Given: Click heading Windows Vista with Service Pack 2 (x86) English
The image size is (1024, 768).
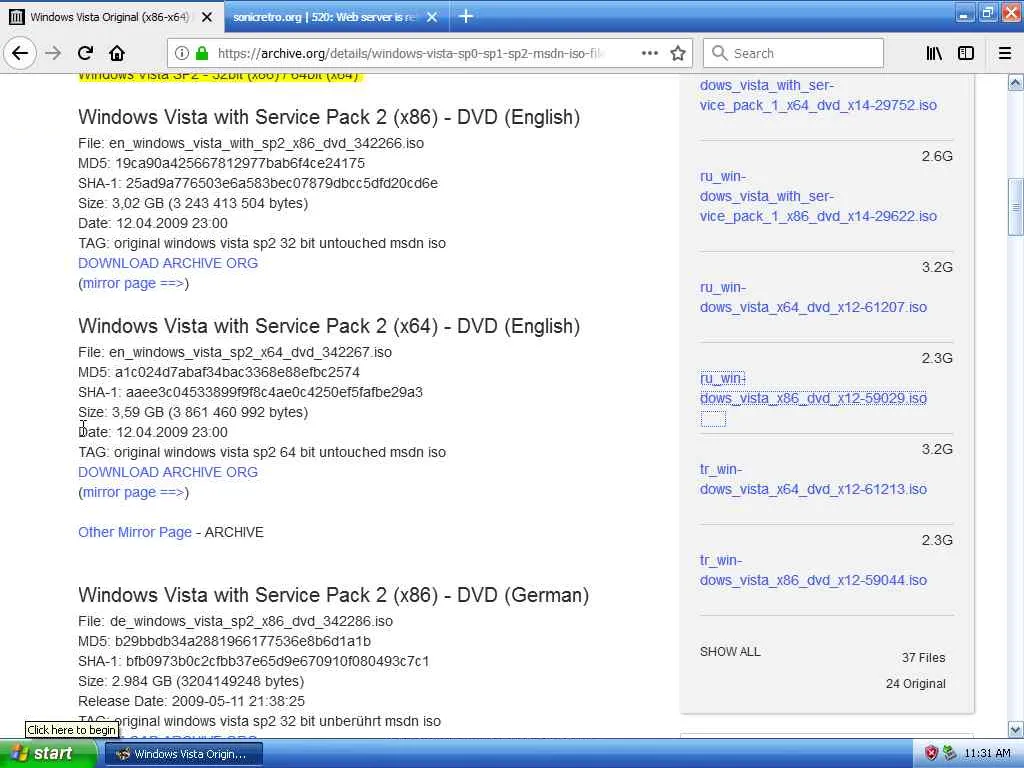Looking at the screenshot, I should tap(329, 117).
